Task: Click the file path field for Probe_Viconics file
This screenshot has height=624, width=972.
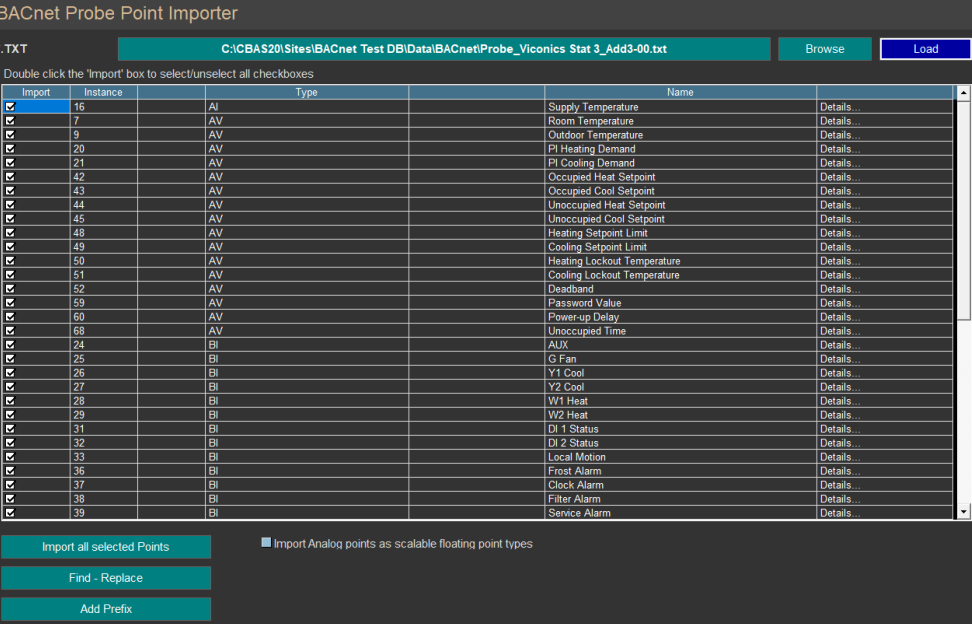Action: click(444, 49)
